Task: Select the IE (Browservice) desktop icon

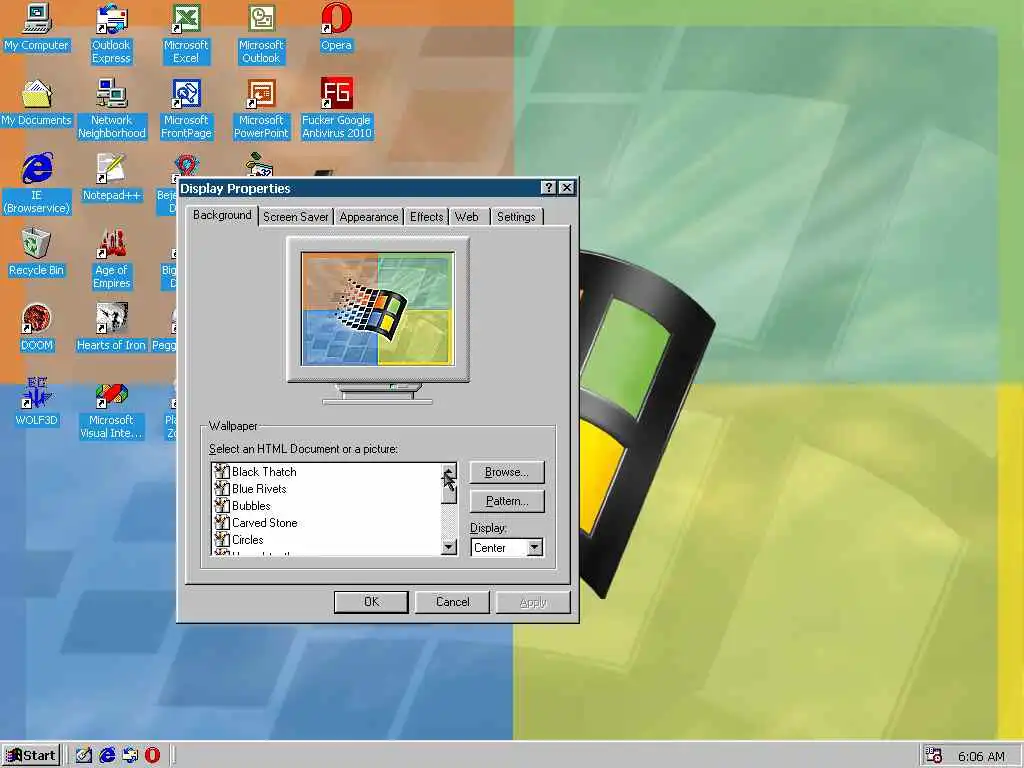Action: [x=37, y=184]
